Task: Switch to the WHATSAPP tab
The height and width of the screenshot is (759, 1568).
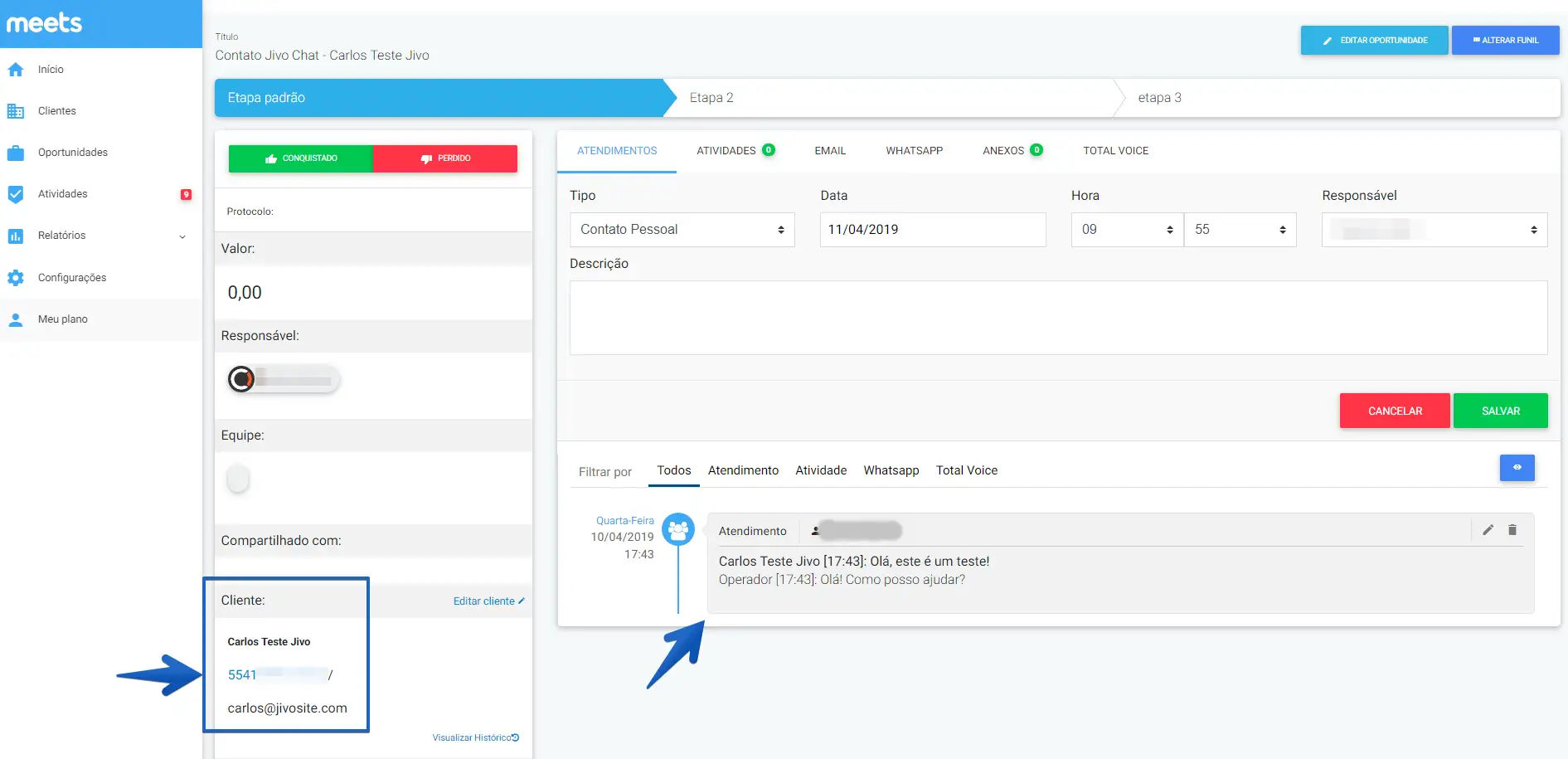Action: tap(914, 151)
